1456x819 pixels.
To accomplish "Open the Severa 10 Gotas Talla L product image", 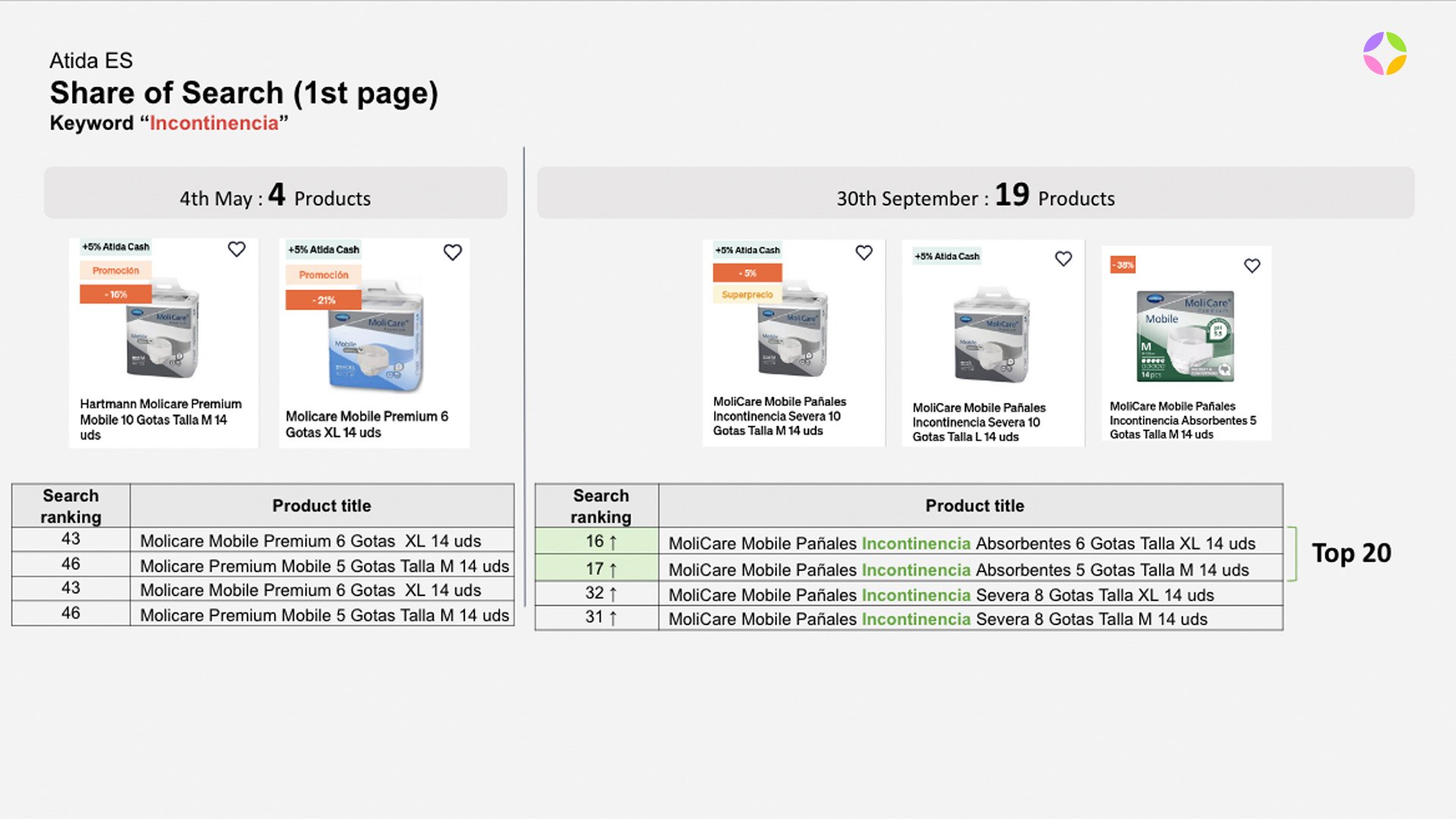I will click(991, 335).
